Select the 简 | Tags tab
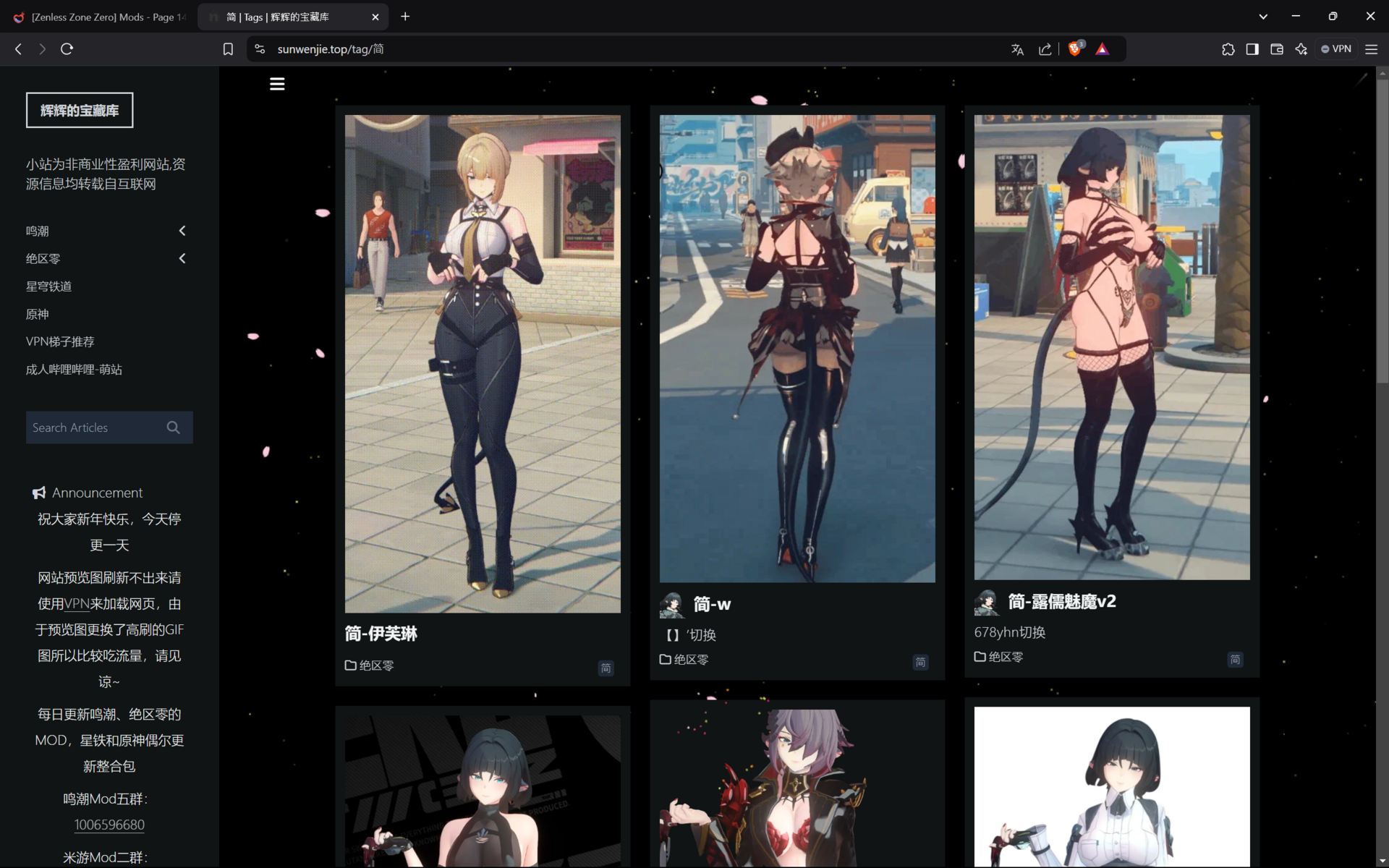 coord(292,17)
